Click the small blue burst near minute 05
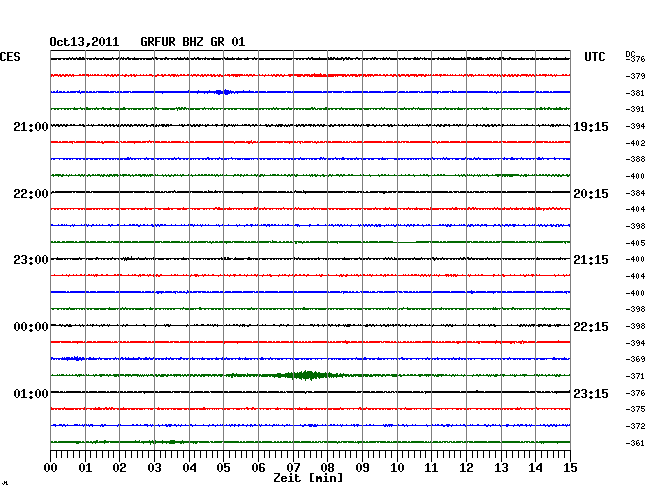650x494 pixels. 223,92
